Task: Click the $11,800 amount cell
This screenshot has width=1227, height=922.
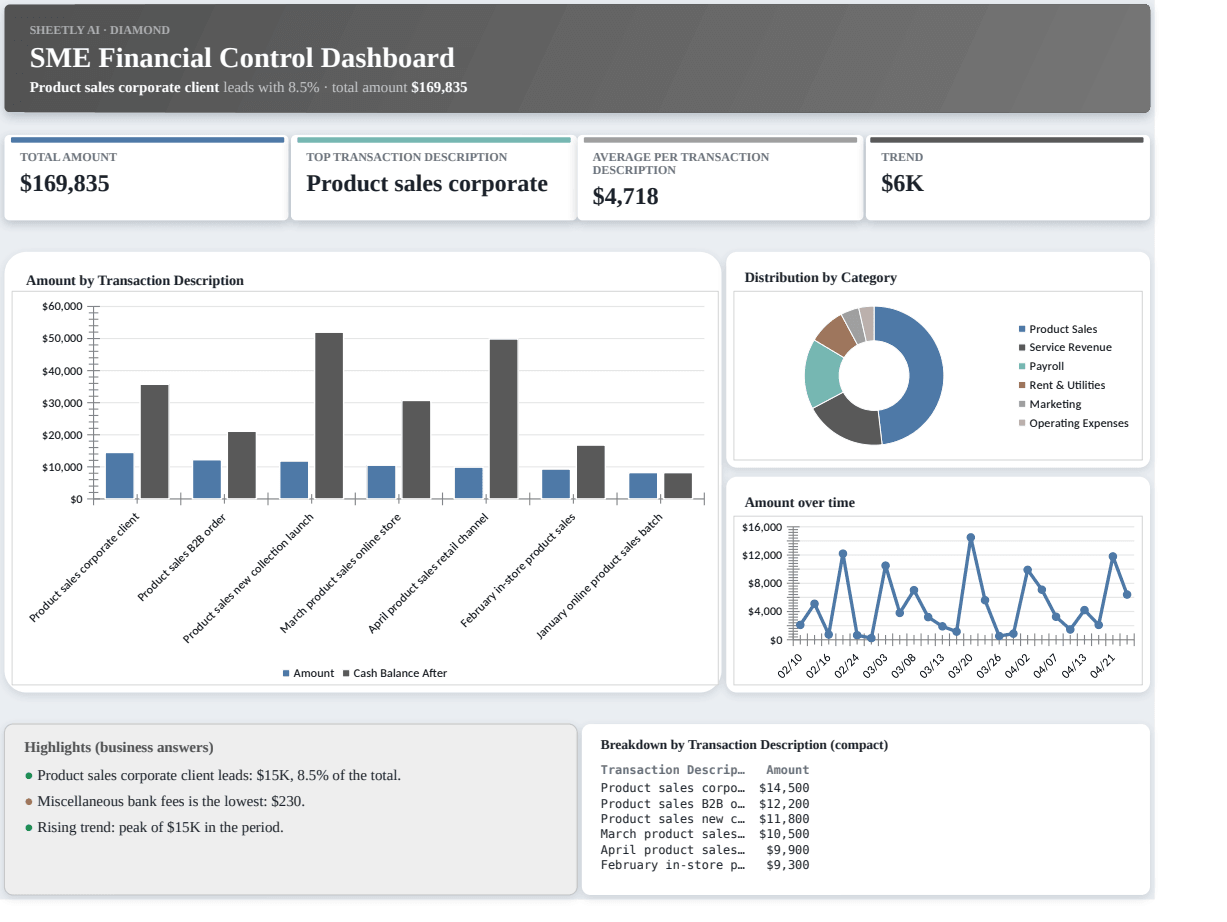Action: coord(784,819)
